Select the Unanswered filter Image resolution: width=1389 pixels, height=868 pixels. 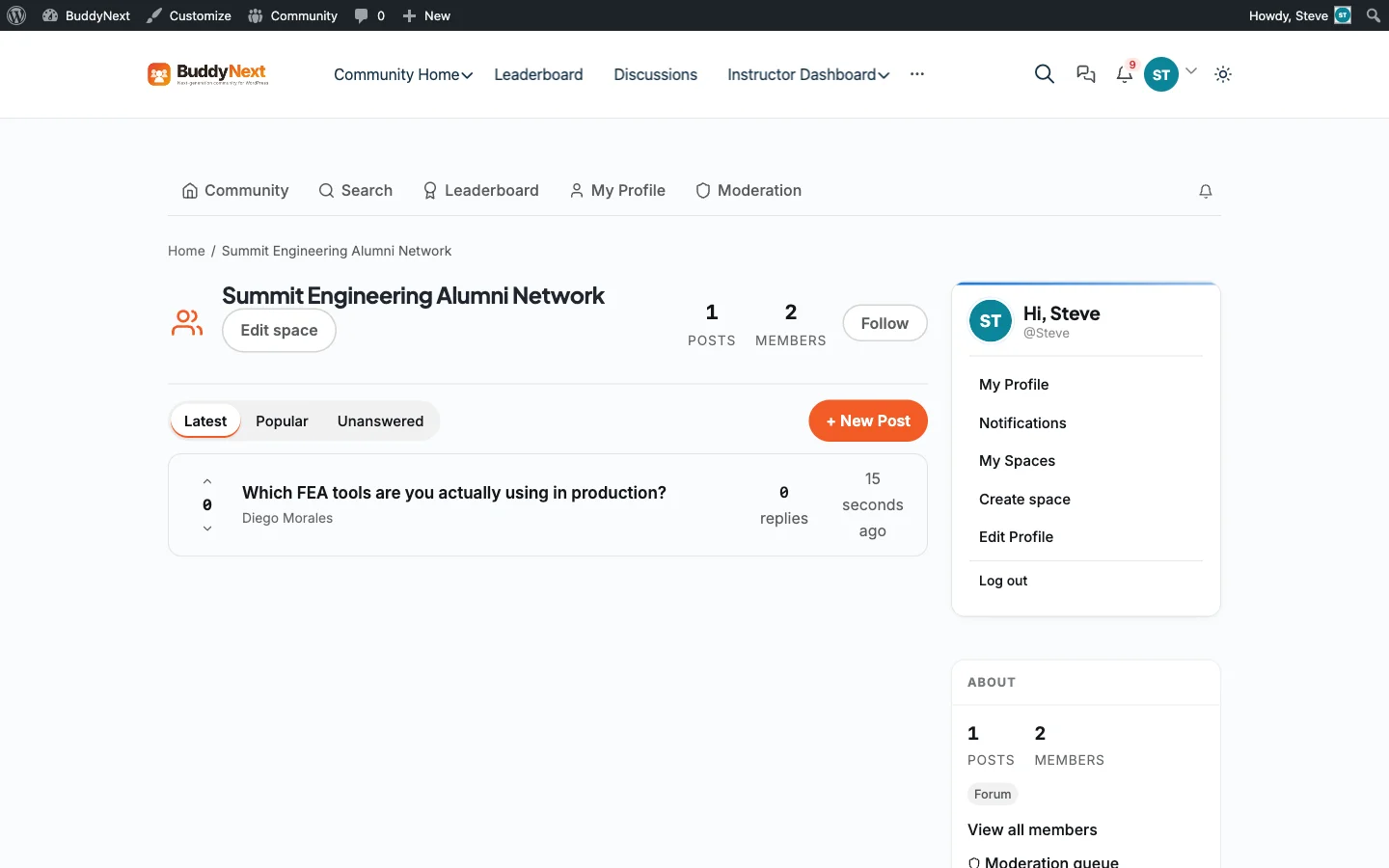pos(380,421)
